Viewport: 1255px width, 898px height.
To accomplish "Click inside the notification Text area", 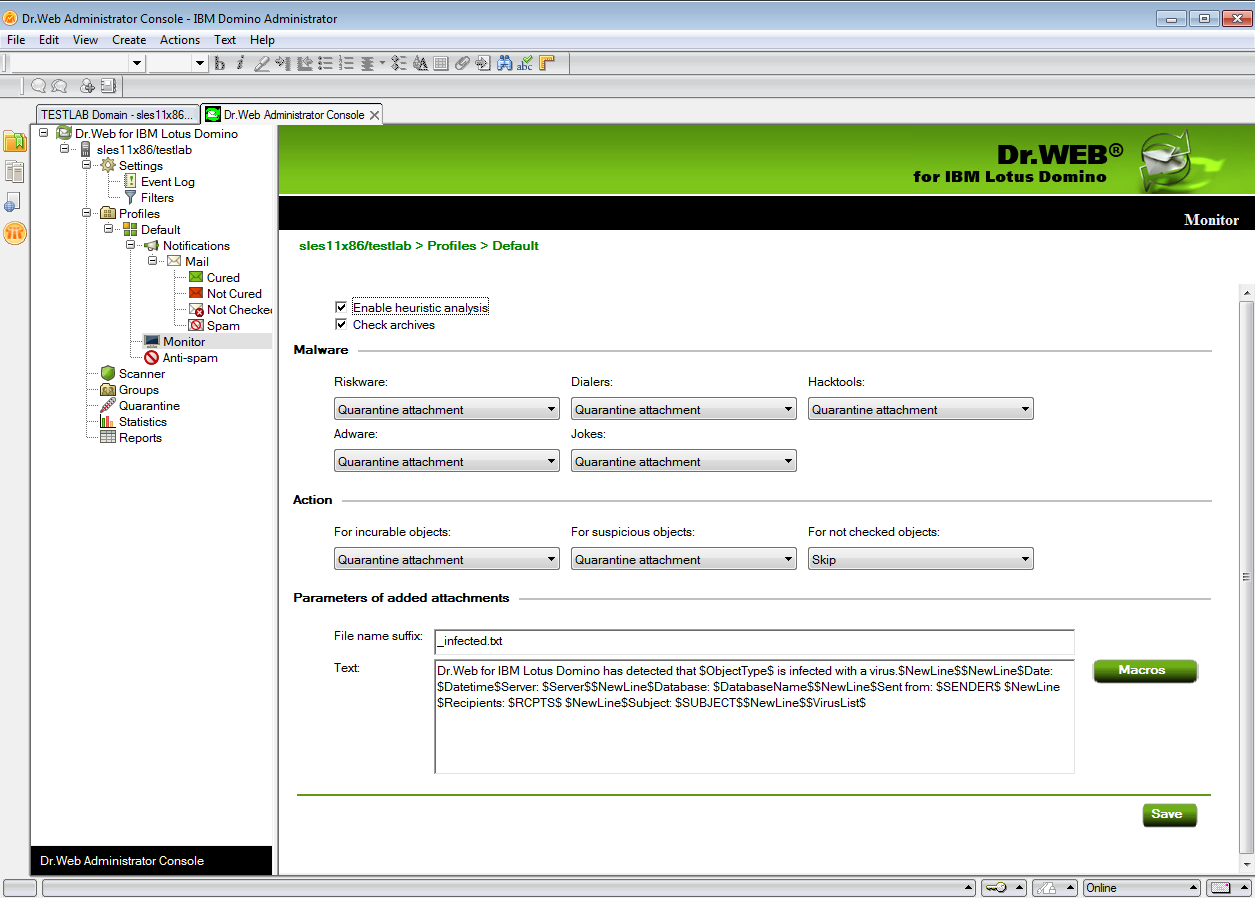I will click(754, 716).
